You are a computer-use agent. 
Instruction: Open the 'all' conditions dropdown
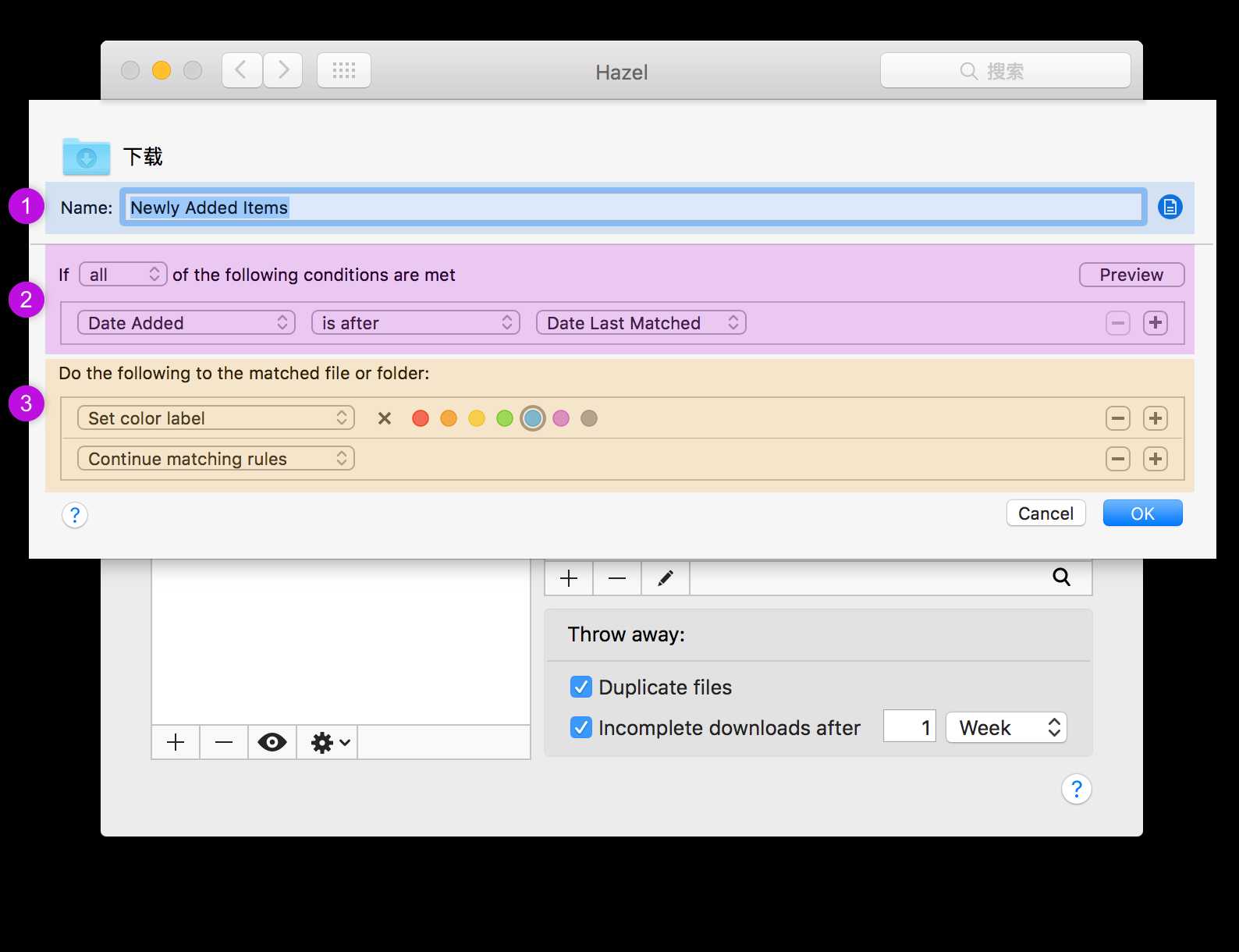(x=123, y=275)
